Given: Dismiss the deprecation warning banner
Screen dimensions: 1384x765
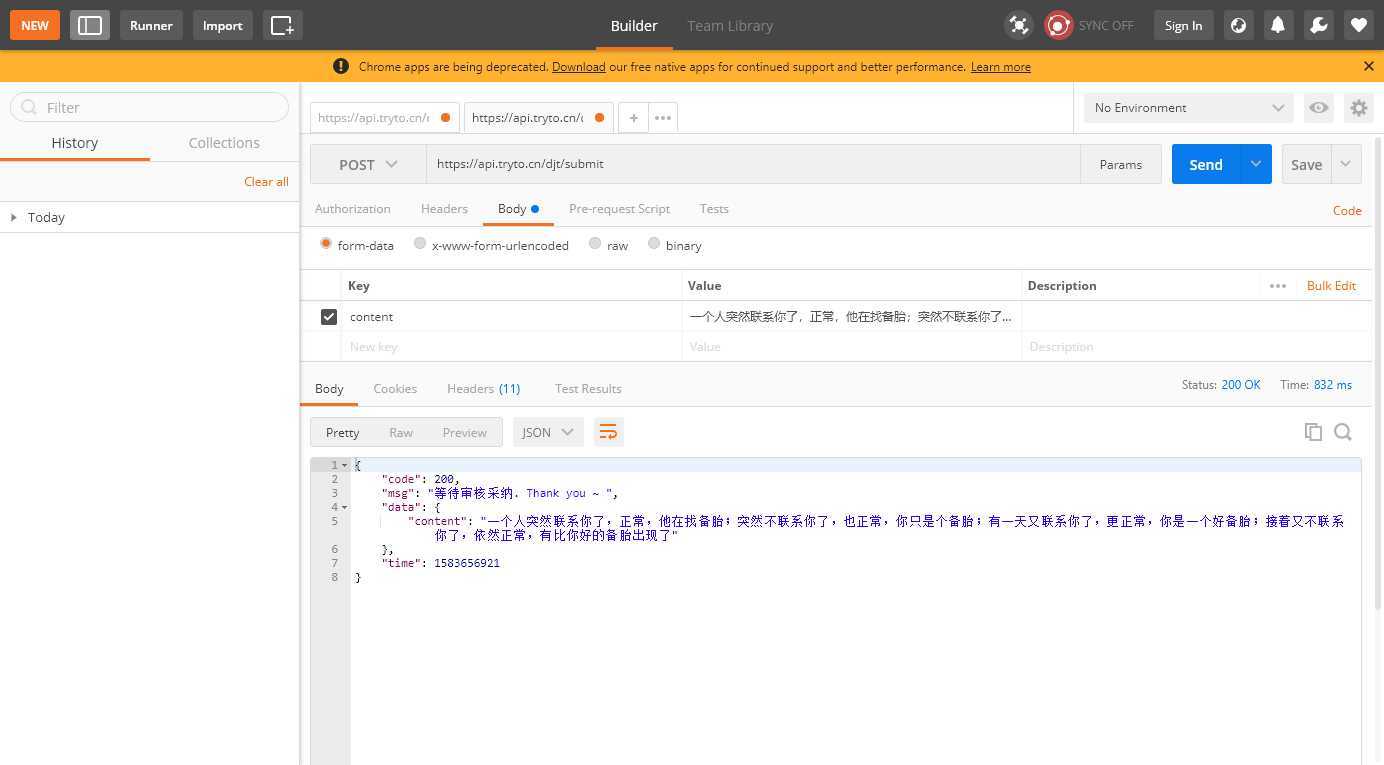Looking at the screenshot, I should (1369, 66).
